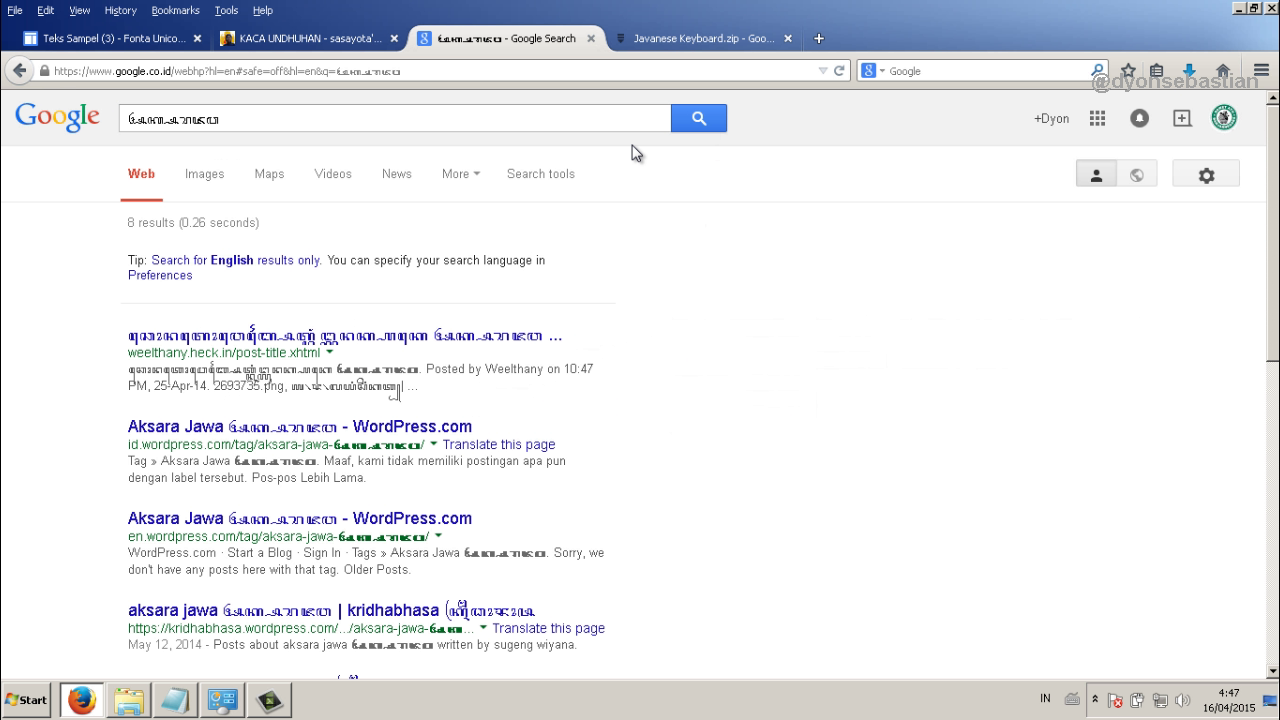Open Aksara Jawa result with id.wordpress.com URL
This screenshot has width=1280, height=720.
299,427
